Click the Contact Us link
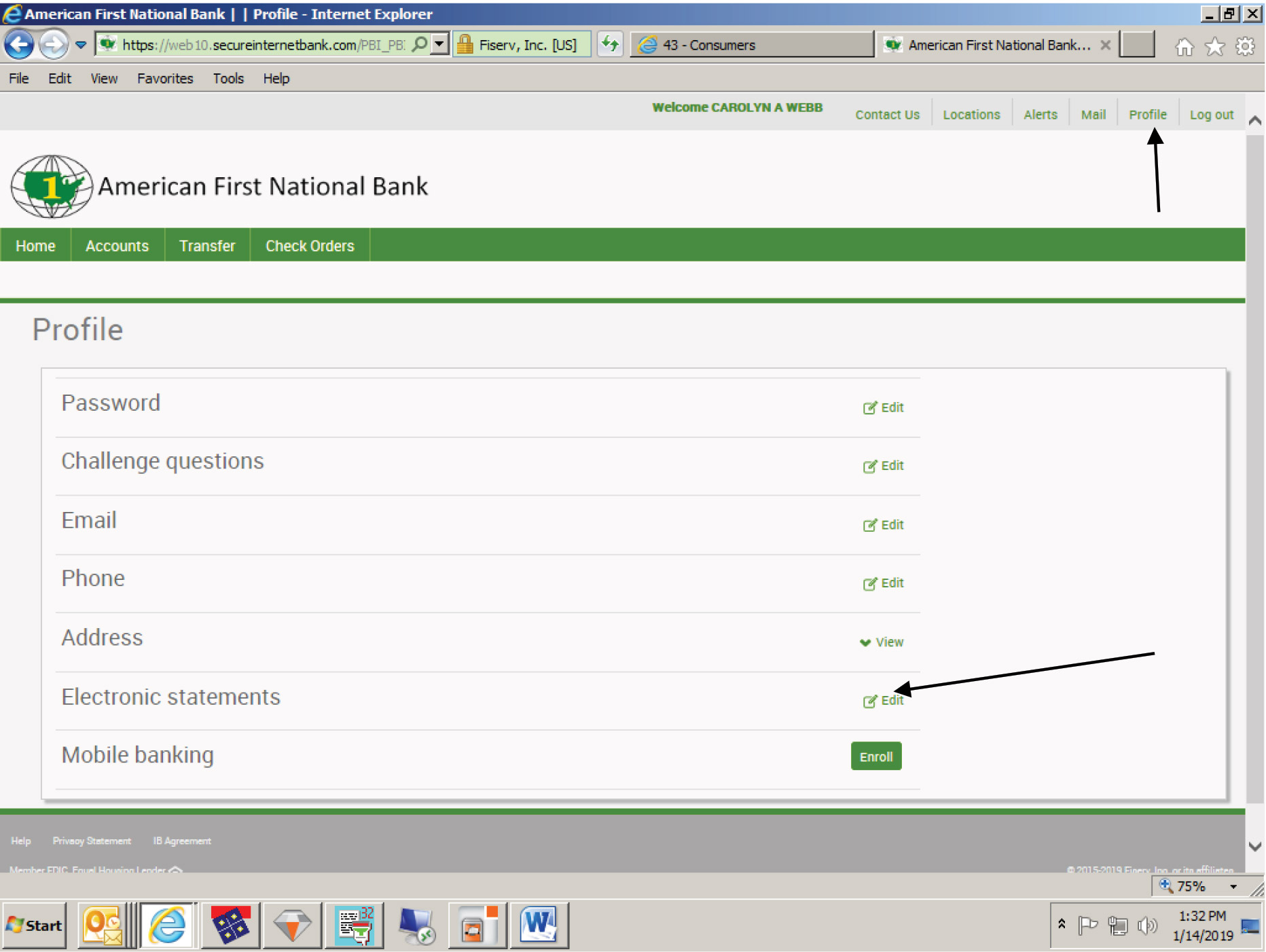 click(887, 115)
